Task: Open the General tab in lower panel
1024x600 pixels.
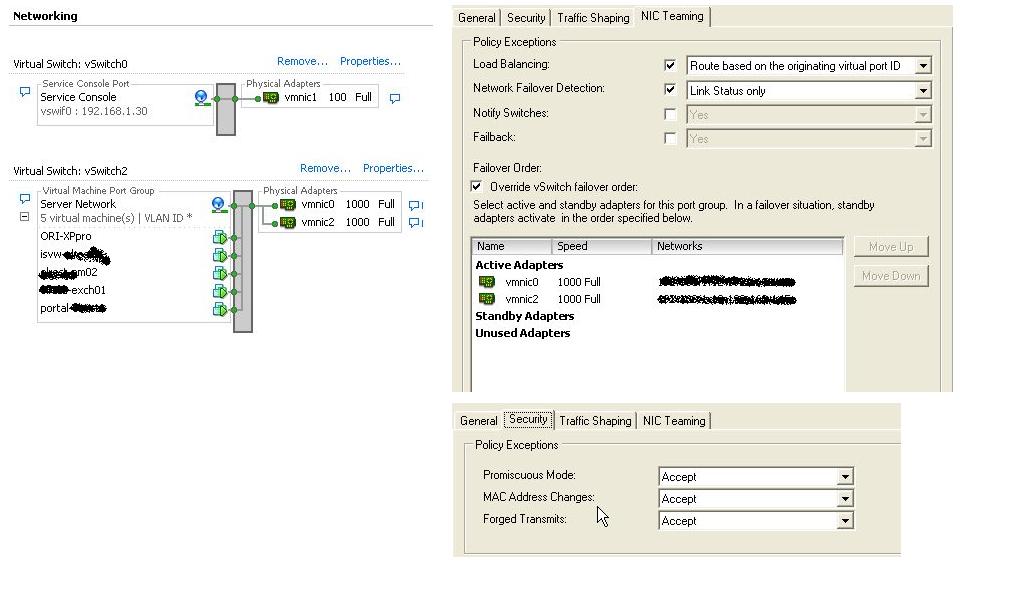Action: point(478,421)
